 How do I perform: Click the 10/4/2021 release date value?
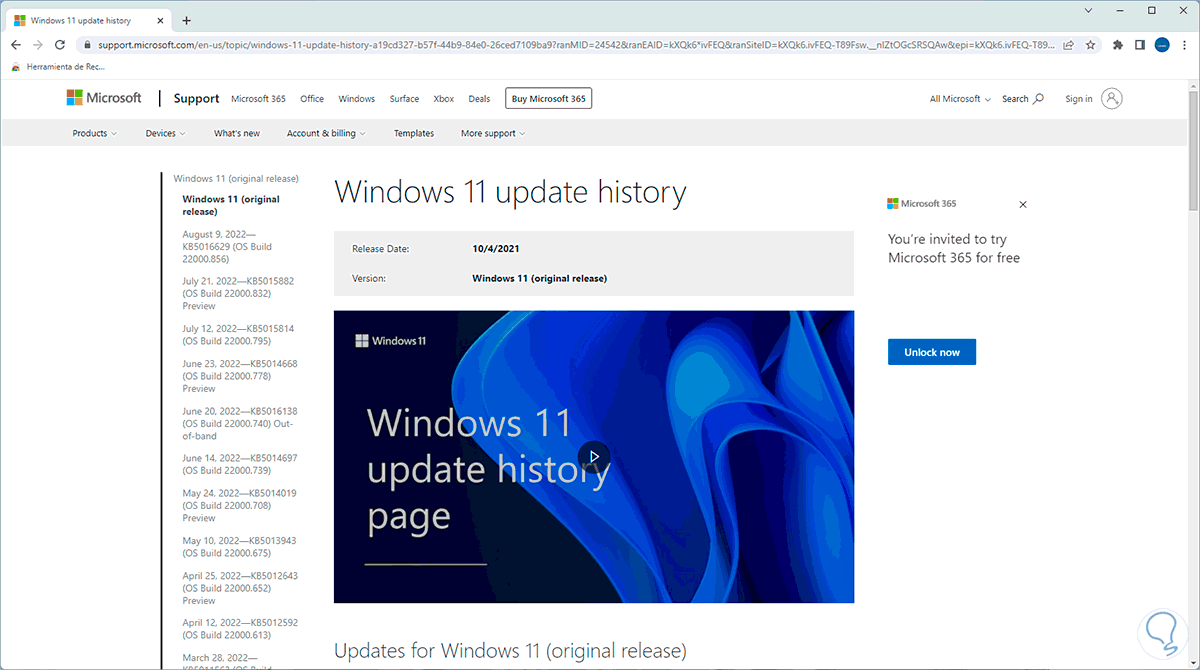[x=496, y=248]
